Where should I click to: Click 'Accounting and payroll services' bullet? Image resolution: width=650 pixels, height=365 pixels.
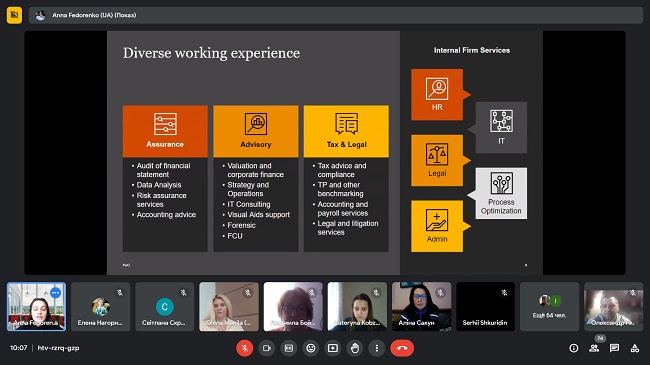[x=342, y=209]
